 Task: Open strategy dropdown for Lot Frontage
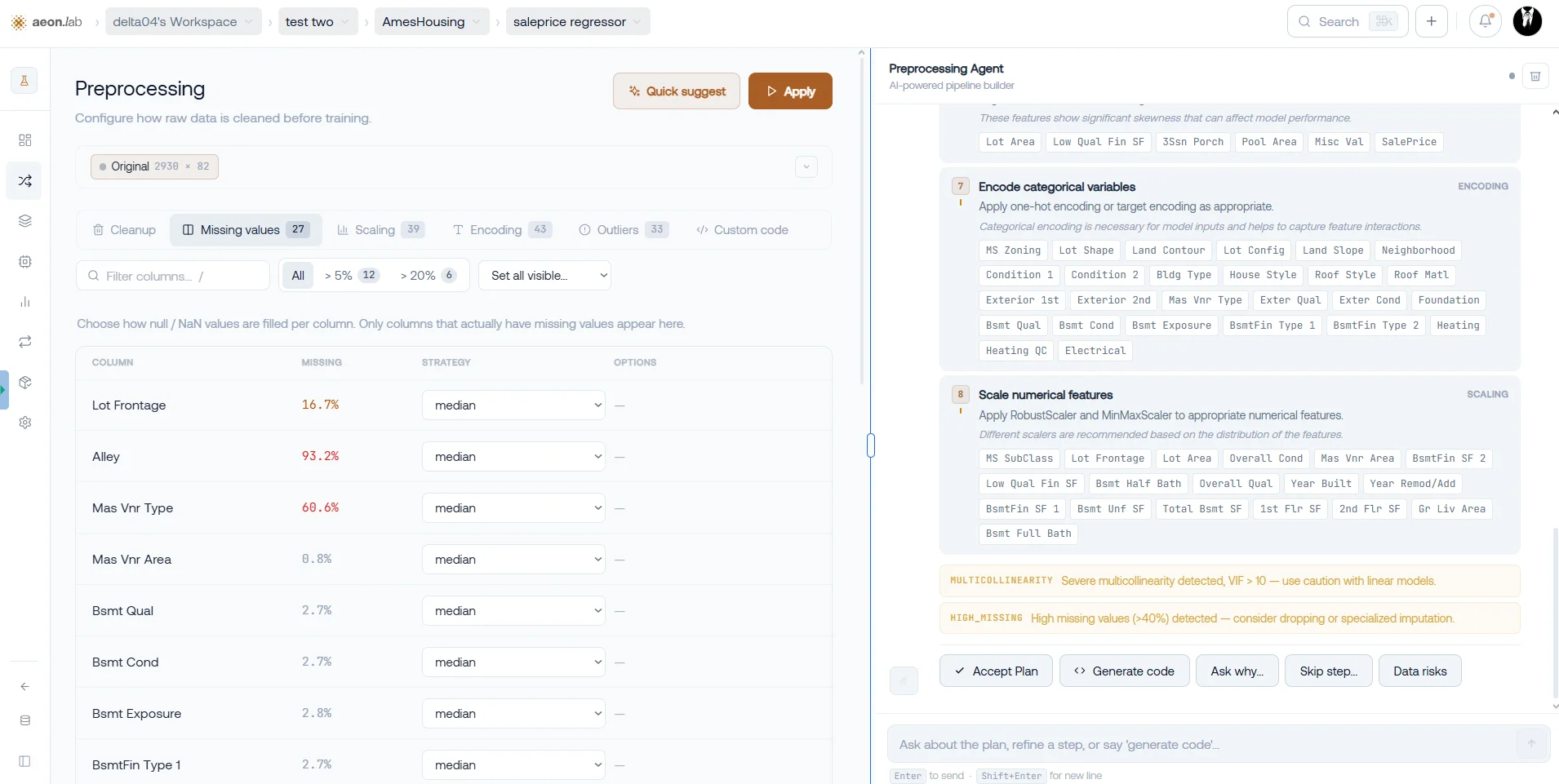513,405
